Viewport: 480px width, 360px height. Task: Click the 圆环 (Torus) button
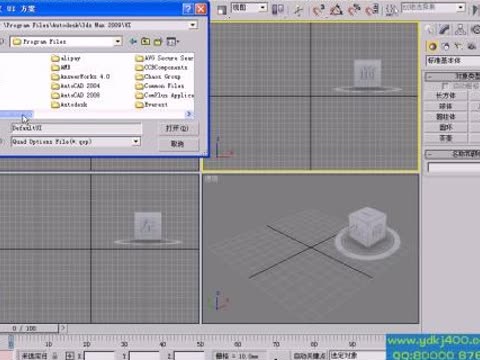point(446,128)
